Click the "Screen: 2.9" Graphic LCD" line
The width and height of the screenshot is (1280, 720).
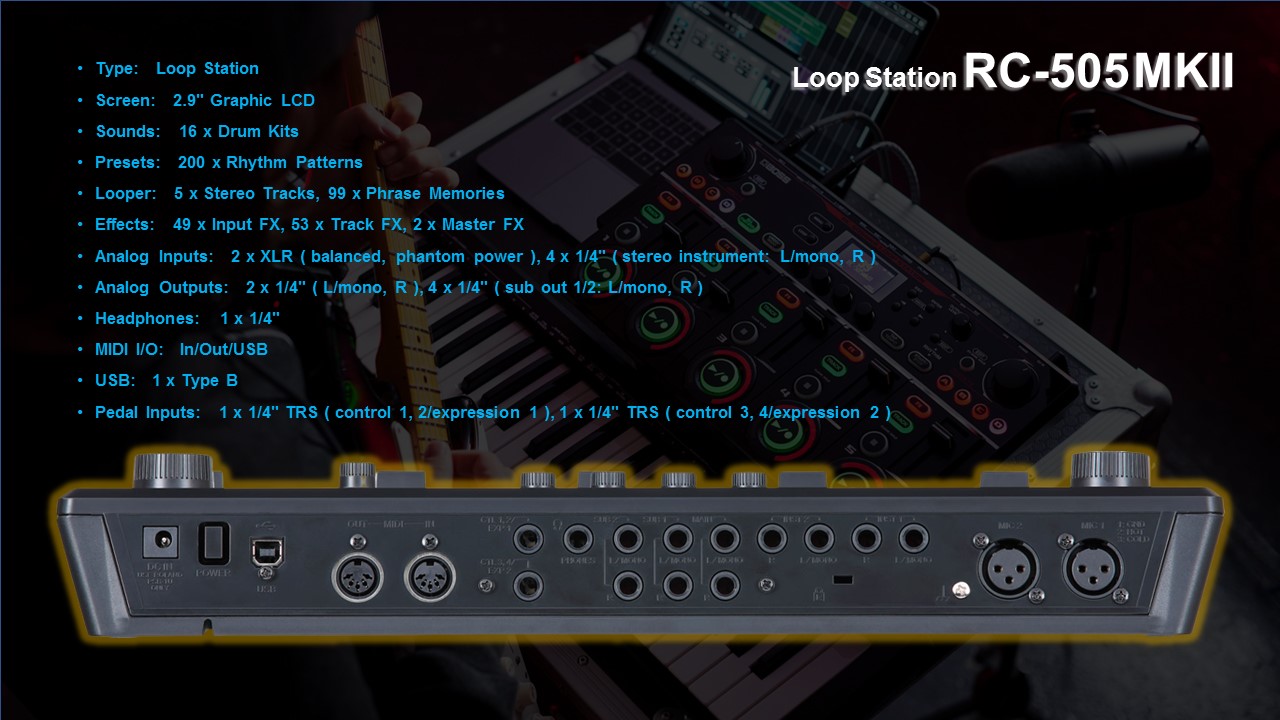pos(205,100)
